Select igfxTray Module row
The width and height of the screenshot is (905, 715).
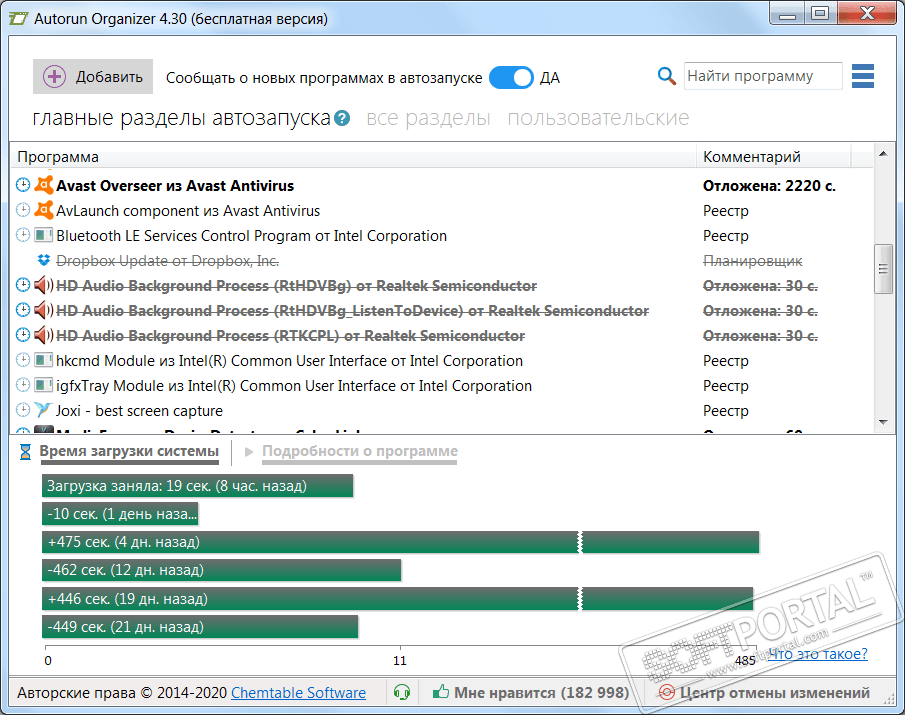(x=442, y=385)
